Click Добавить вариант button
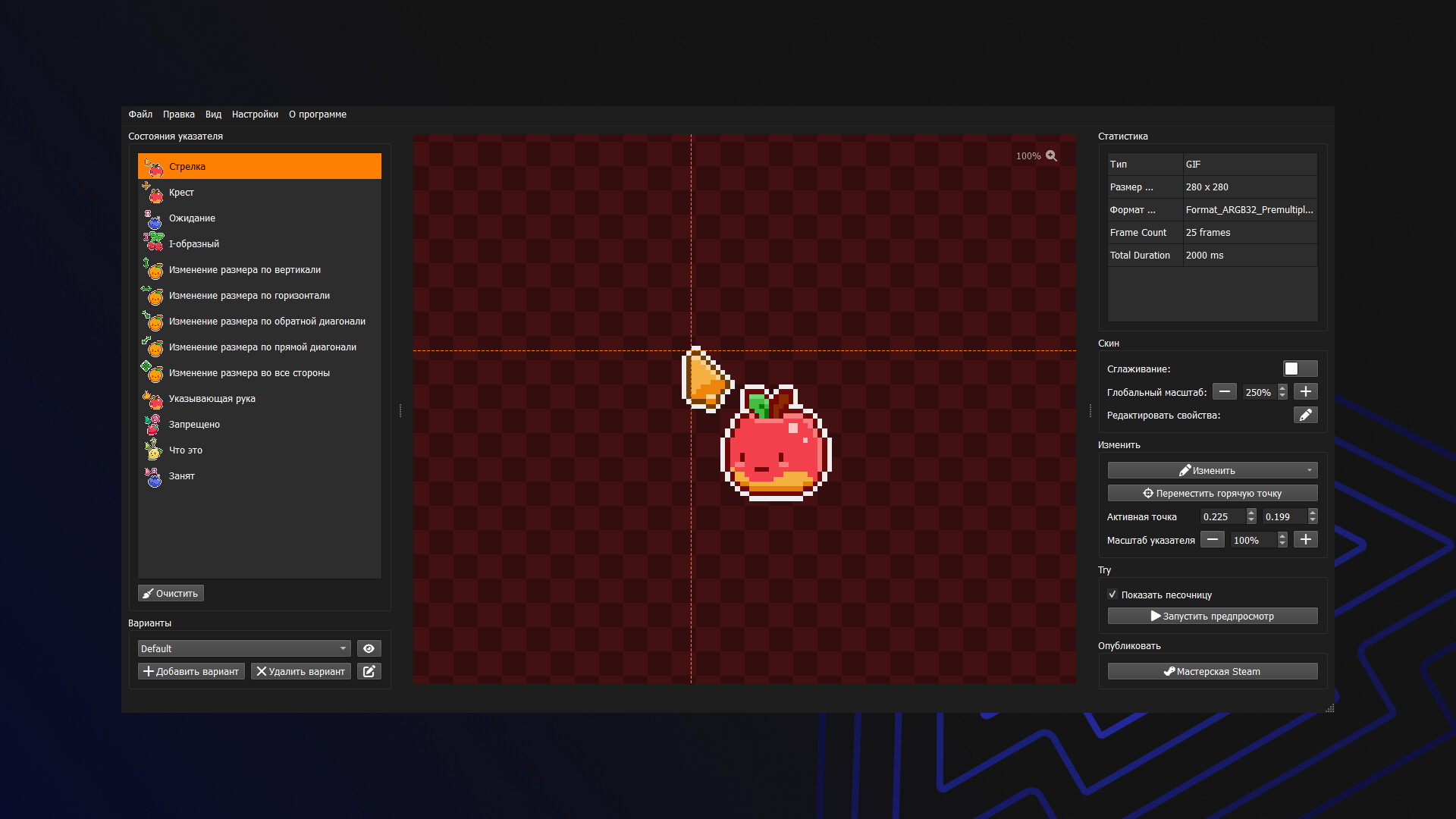This screenshot has height=819, width=1456. pos(191,671)
